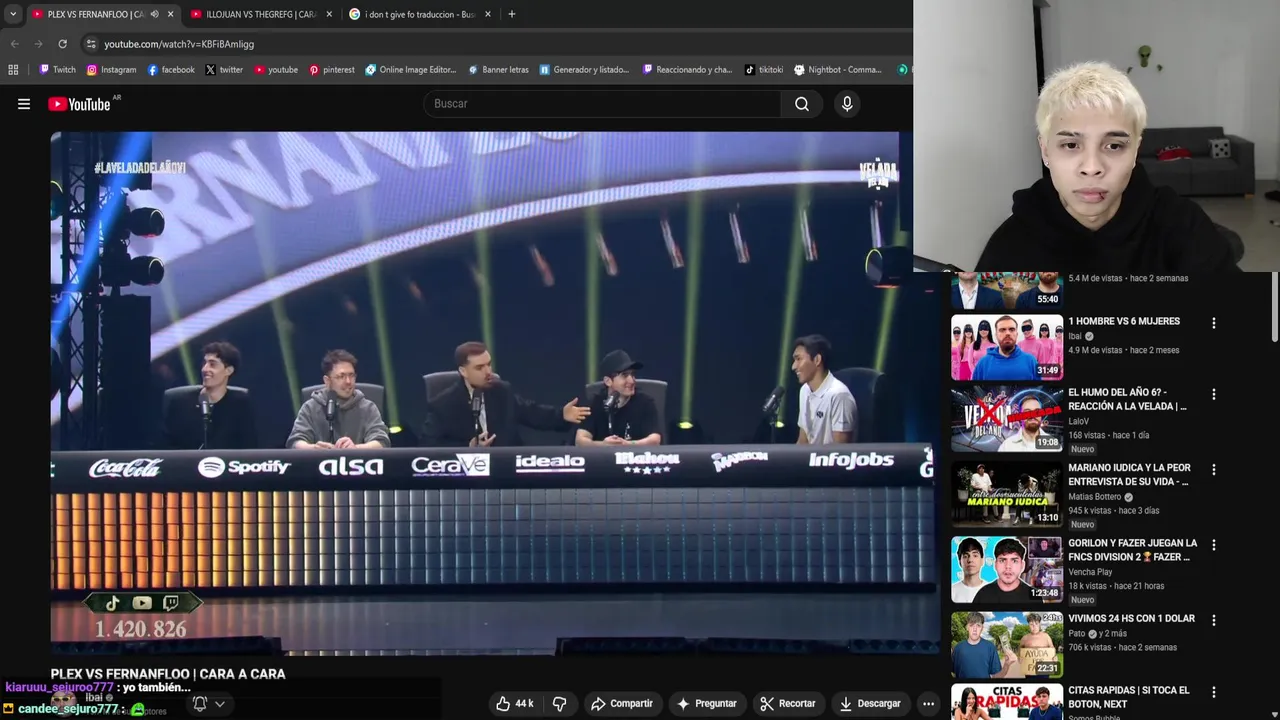Open the 55:40 duration video thumbnail

(x=1007, y=290)
